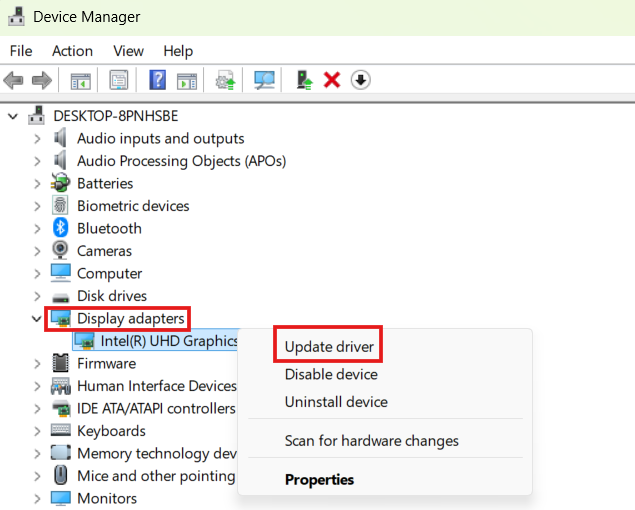This screenshot has height=510, width=635.
Task: Expand the Cameras chevron
Action: coord(37,251)
